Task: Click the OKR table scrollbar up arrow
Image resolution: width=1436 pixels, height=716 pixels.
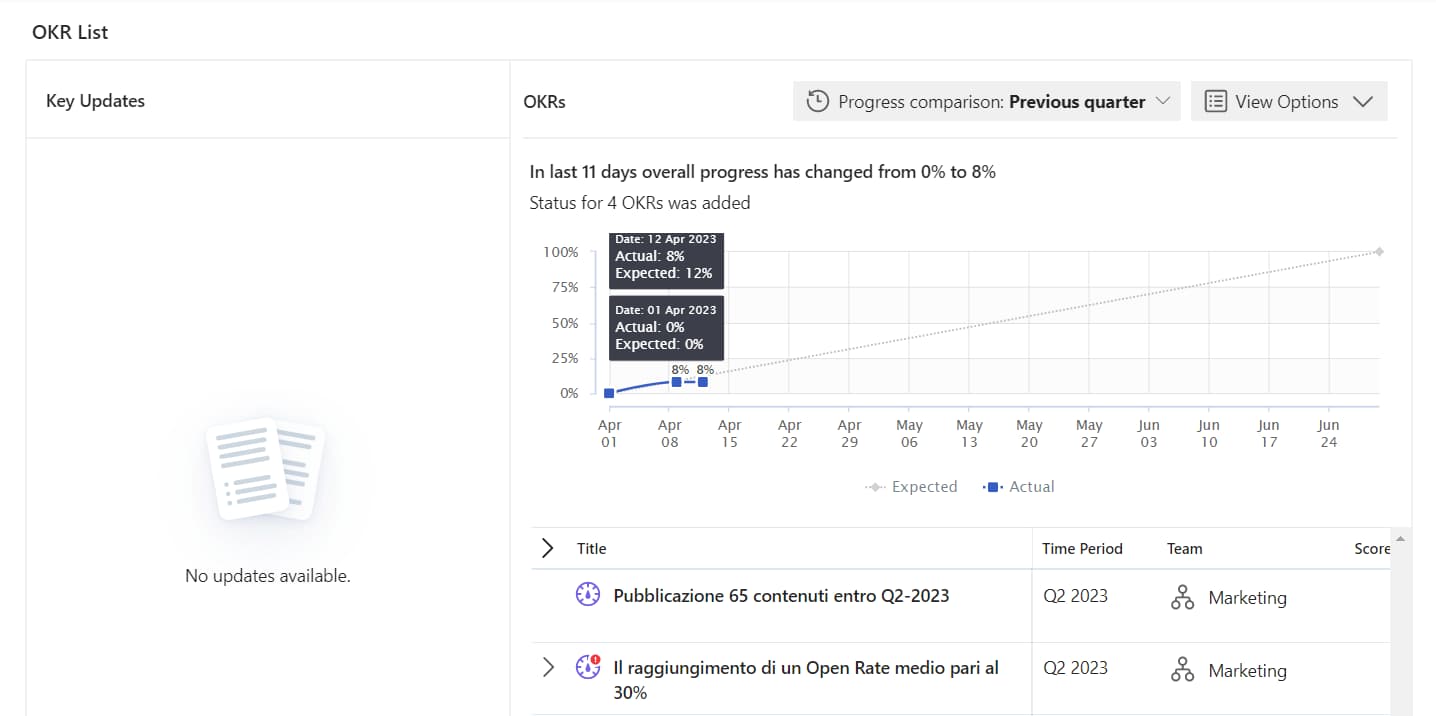Action: pos(1399,540)
